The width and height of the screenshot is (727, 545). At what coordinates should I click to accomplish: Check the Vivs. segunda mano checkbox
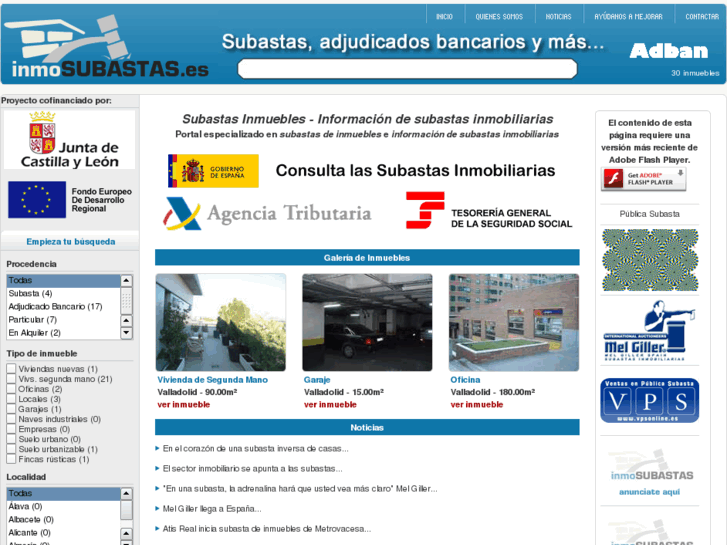[11, 379]
